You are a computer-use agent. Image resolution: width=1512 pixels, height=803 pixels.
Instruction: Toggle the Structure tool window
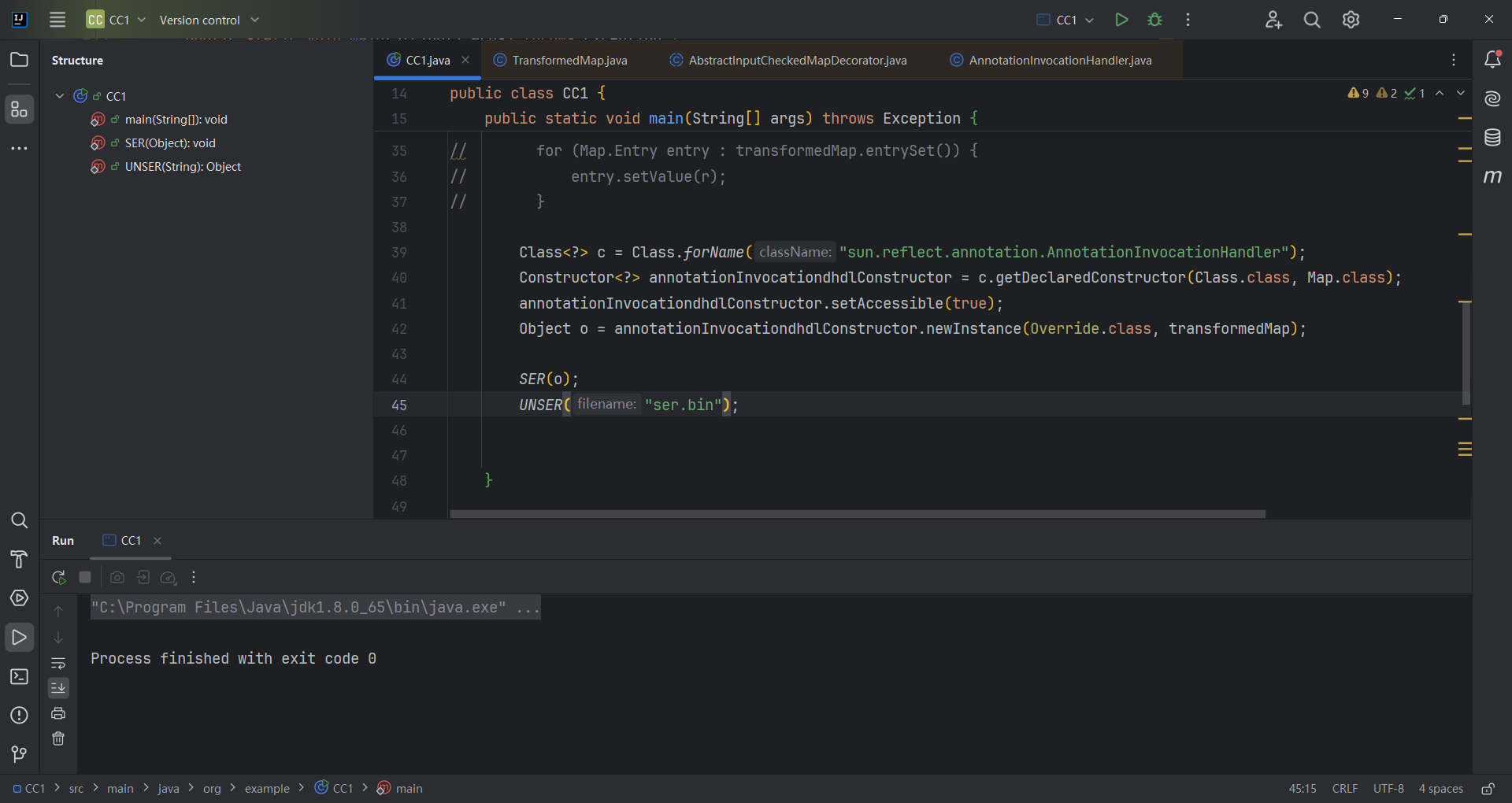click(x=19, y=109)
